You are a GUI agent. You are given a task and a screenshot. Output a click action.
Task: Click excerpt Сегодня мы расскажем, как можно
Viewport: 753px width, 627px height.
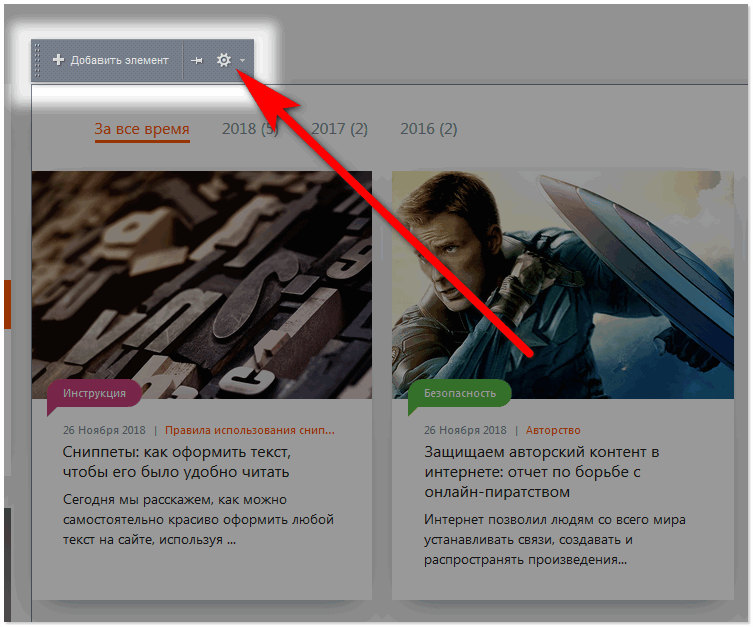click(x=198, y=519)
